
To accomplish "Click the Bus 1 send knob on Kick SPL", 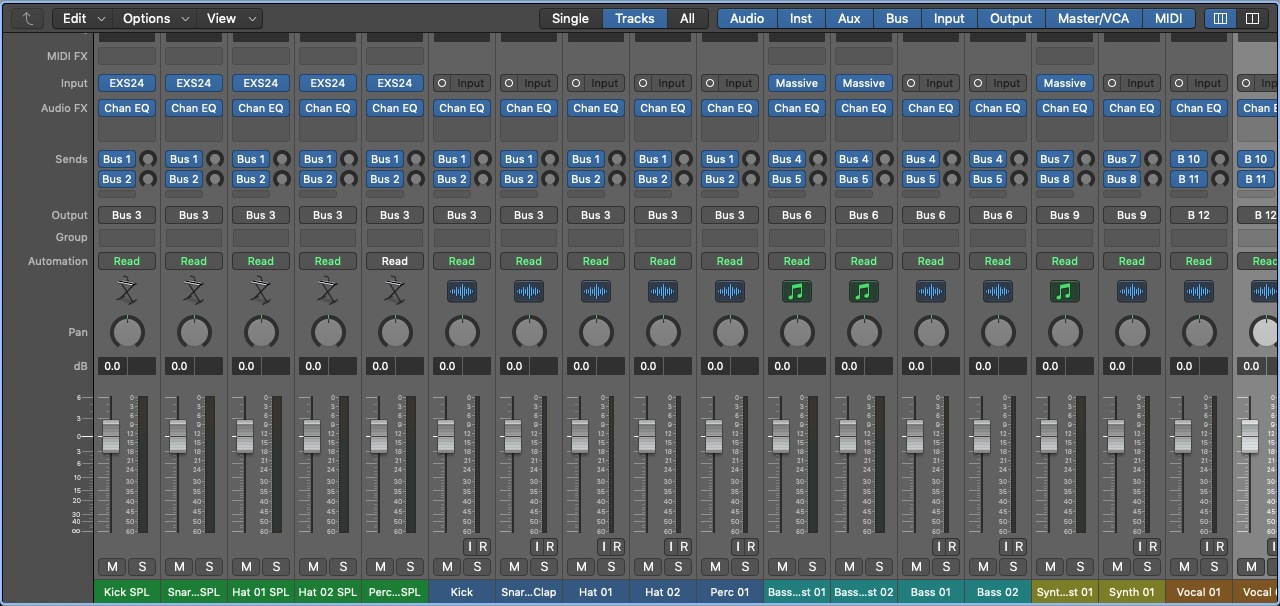I will [147, 159].
